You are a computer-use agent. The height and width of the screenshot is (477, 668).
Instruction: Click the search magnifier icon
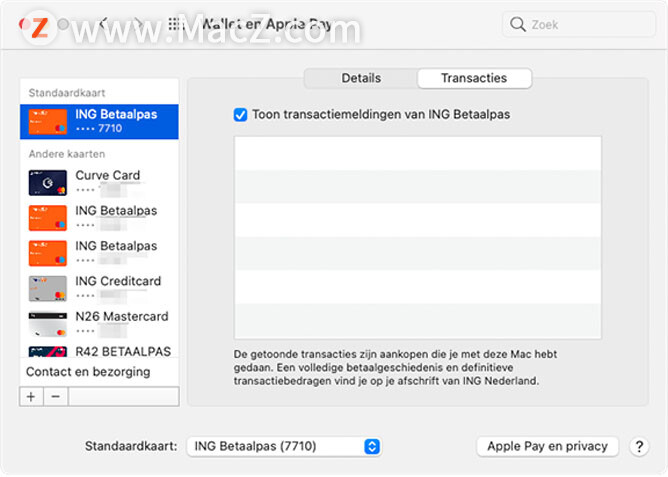(x=518, y=24)
